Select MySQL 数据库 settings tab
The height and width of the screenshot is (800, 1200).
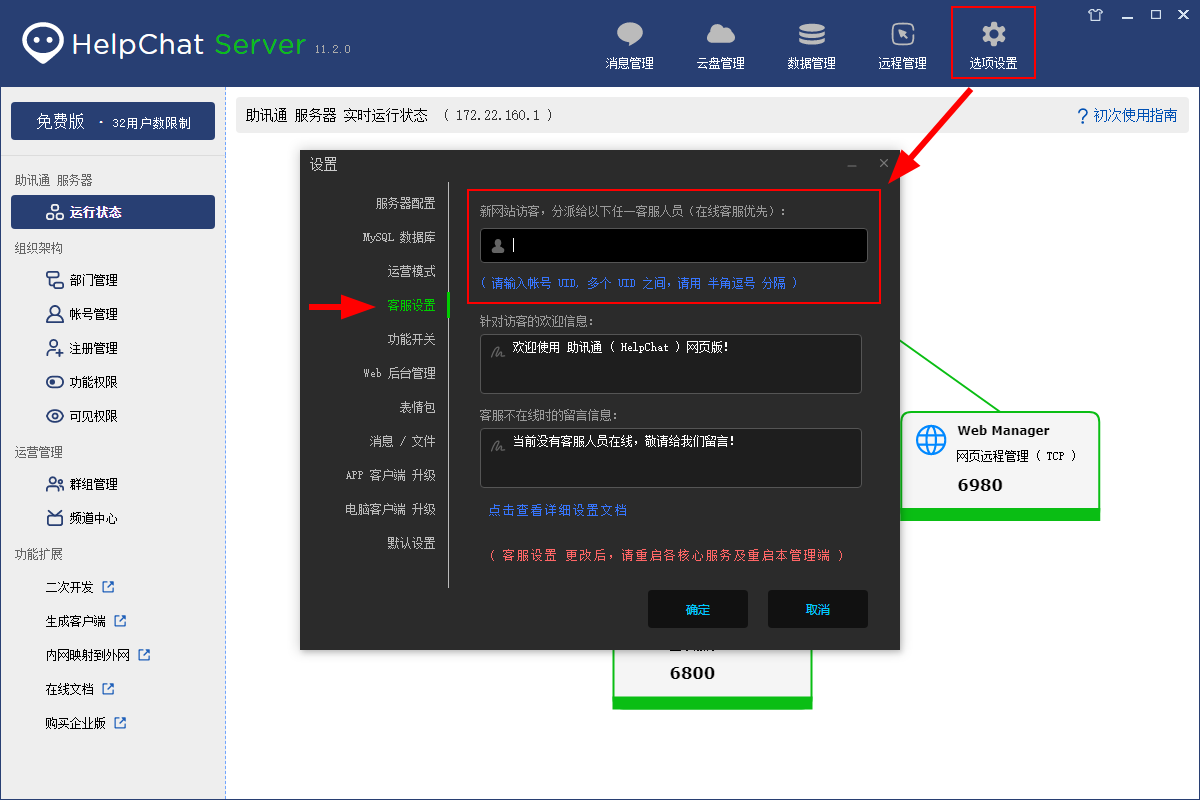pyautogui.click(x=399, y=237)
